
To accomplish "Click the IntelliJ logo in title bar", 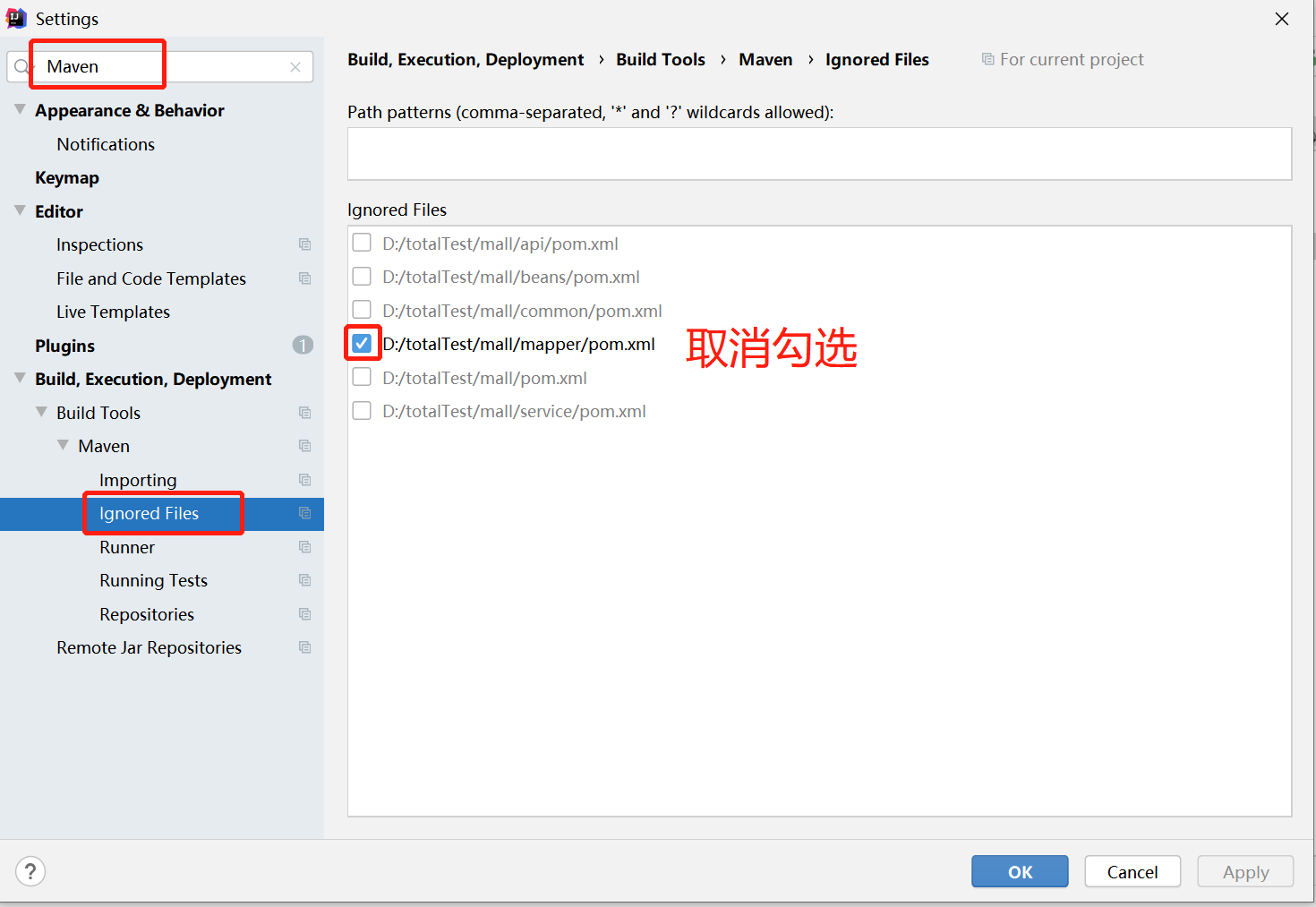I will click(16, 19).
